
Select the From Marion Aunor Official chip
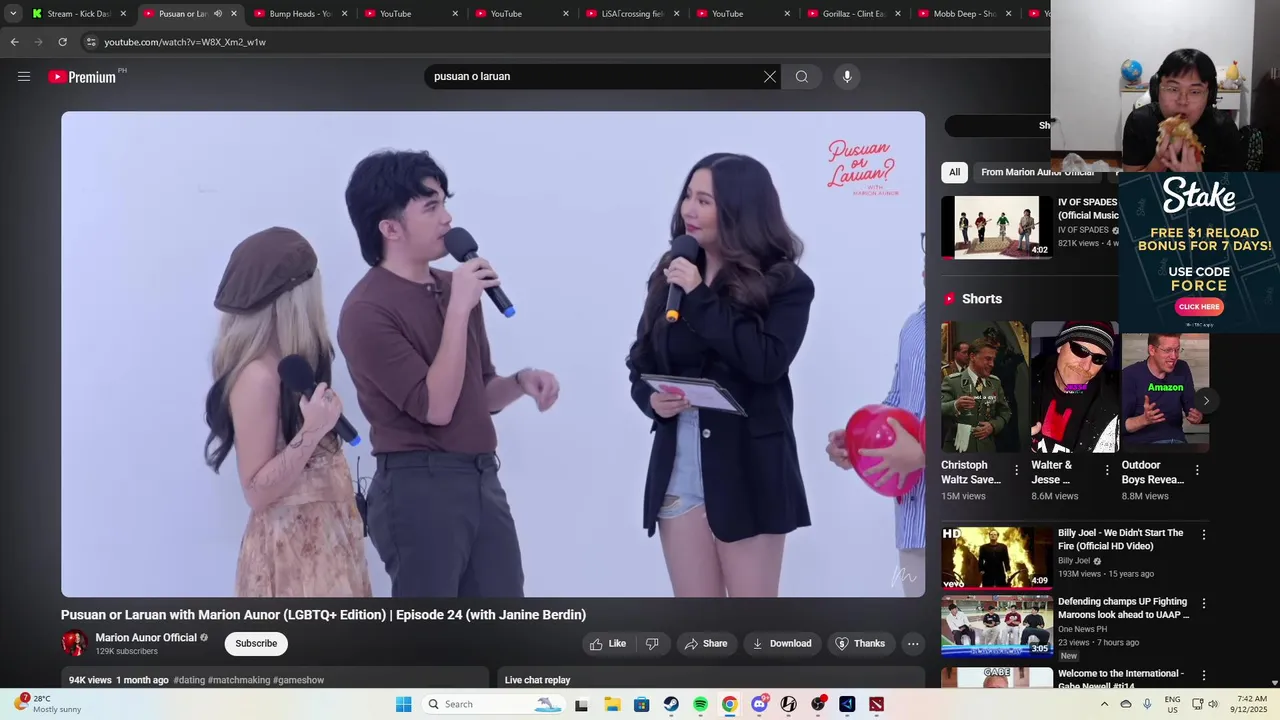click(x=1037, y=172)
